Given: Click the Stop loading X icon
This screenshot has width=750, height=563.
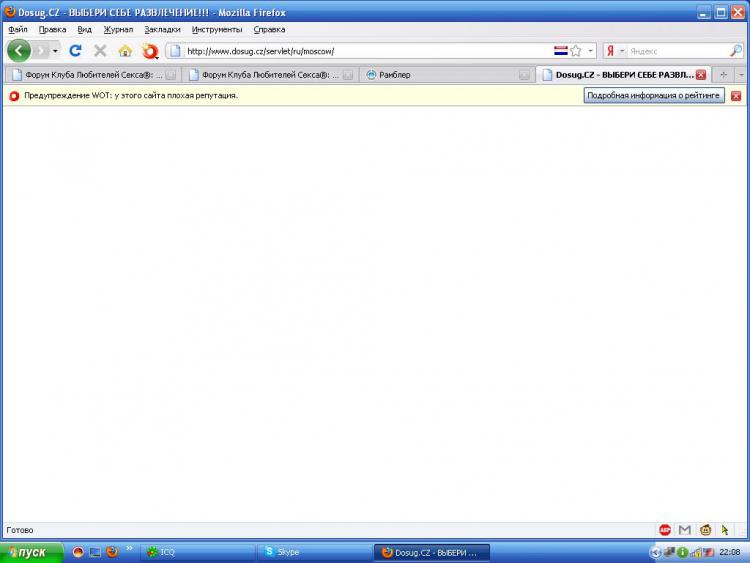Looking at the screenshot, I should click(x=100, y=51).
